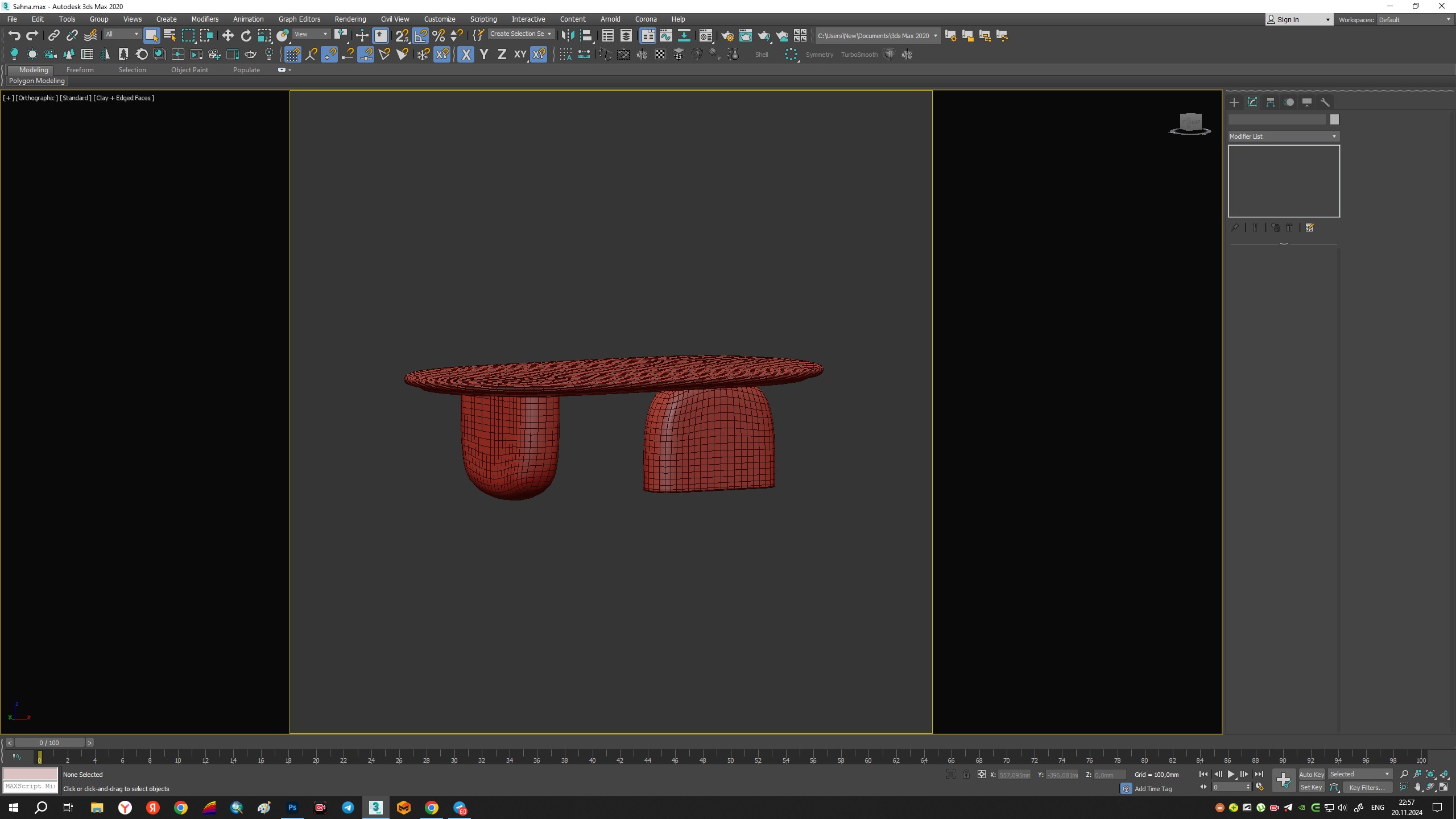Apply the Symmetry modifier button

820,55
